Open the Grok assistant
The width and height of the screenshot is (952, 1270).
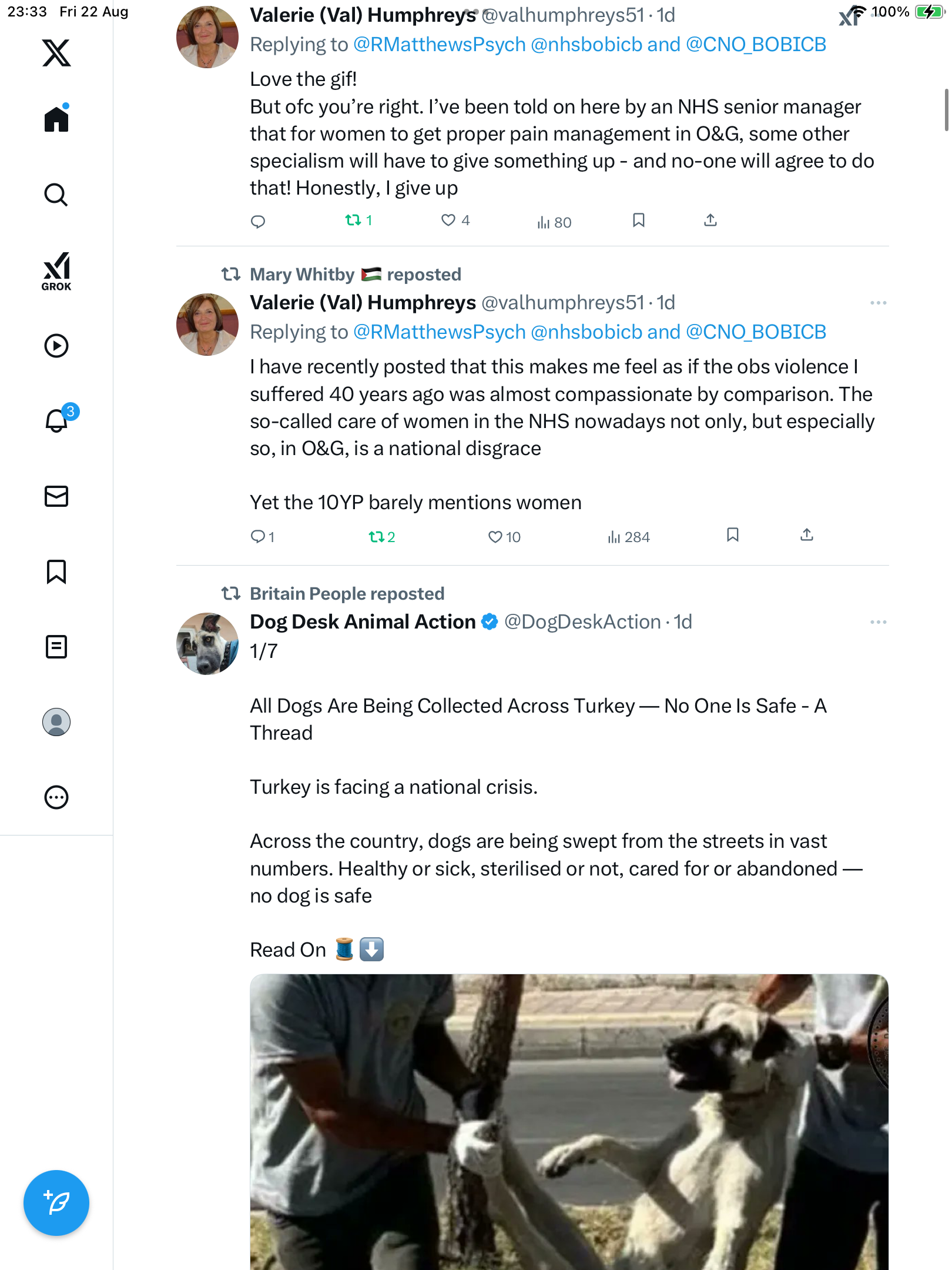click(x=56, y=271)
